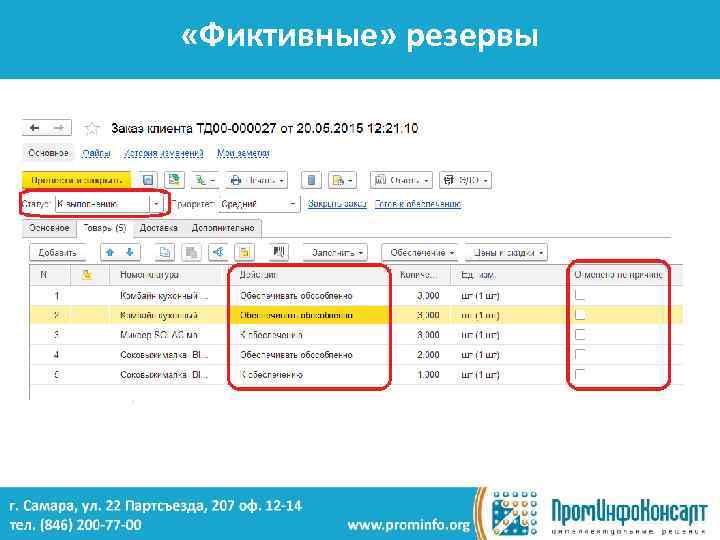
Task: Click the quantity 1.000 in row 5
Action: click(428, 375)
